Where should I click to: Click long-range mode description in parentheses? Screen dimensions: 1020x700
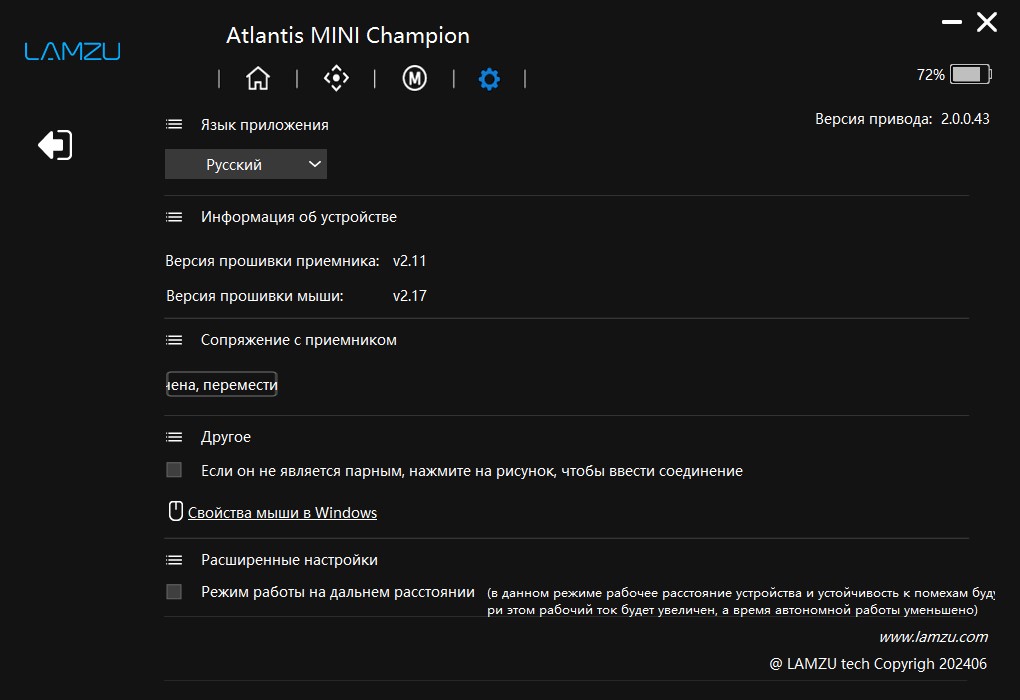click(x=741, y=601)
